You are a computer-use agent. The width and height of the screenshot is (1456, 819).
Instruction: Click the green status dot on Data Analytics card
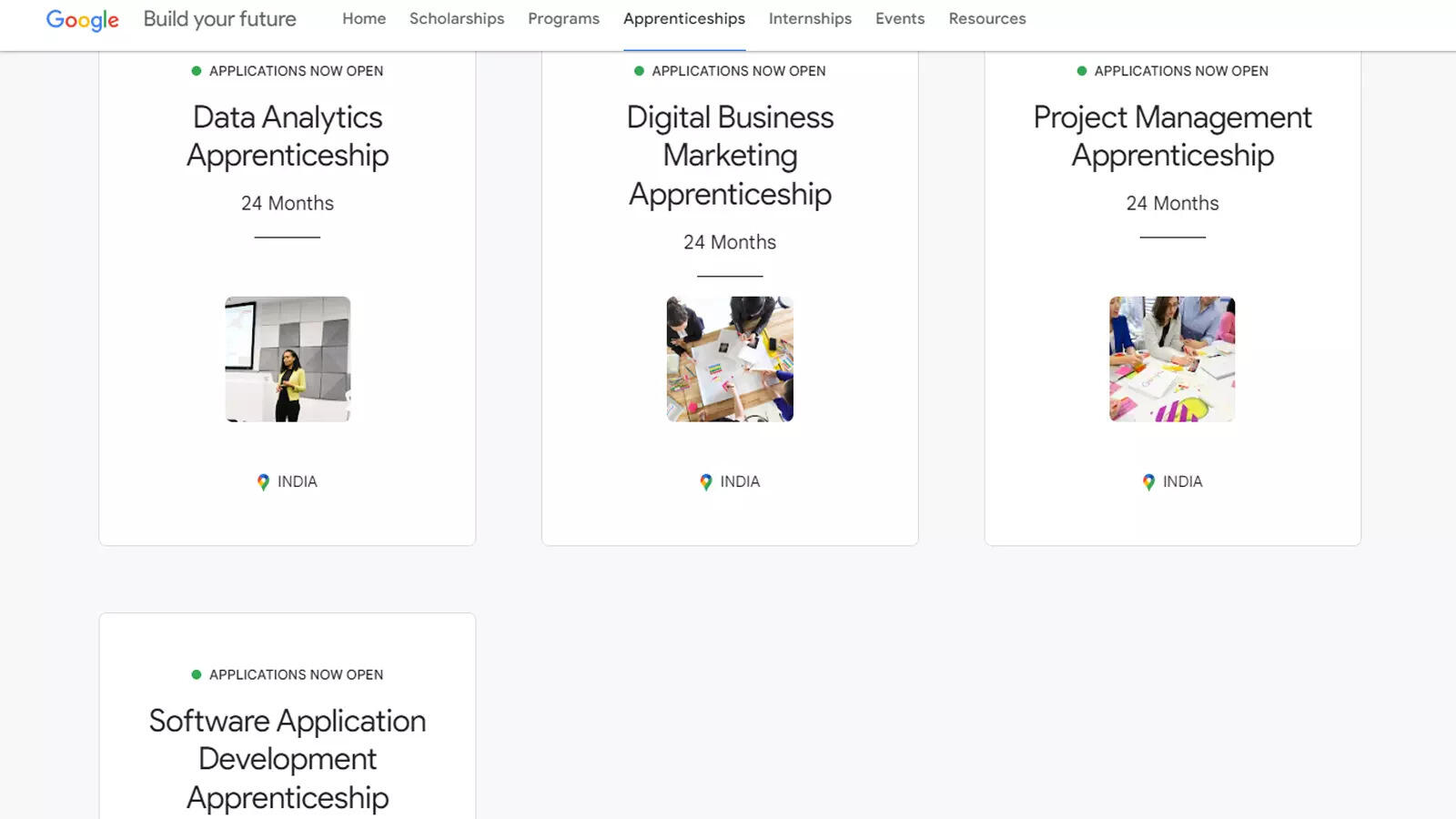(196, 70)
